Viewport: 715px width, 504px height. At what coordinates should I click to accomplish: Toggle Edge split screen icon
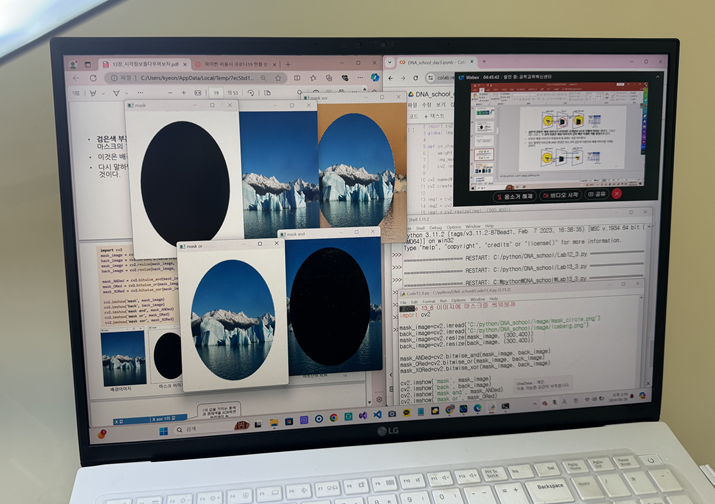pyautogui.click(x=297, y=78)
